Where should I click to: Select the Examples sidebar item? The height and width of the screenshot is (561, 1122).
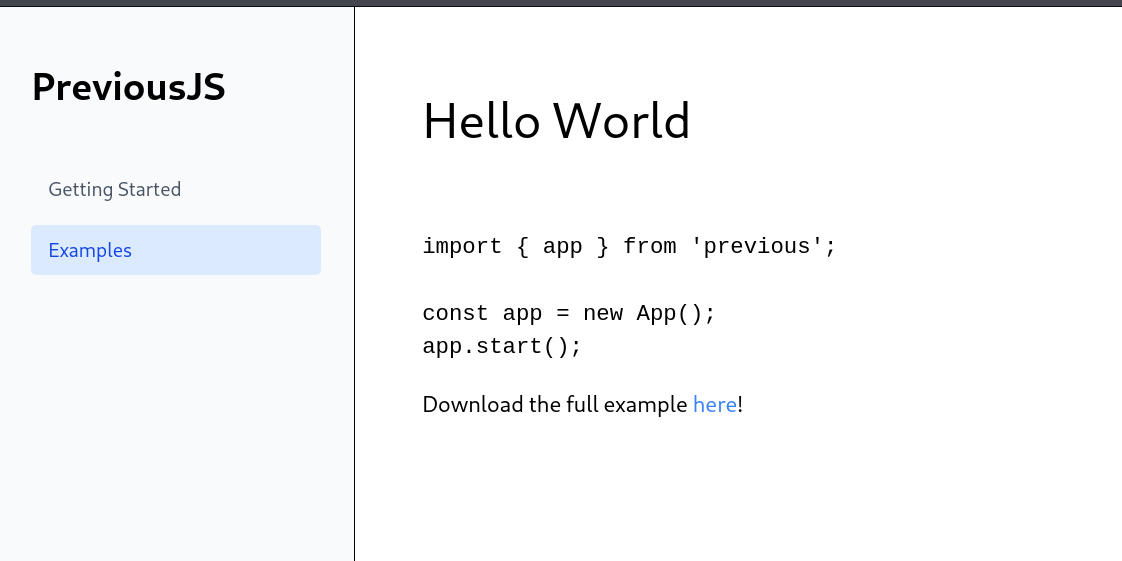(90, 250)
